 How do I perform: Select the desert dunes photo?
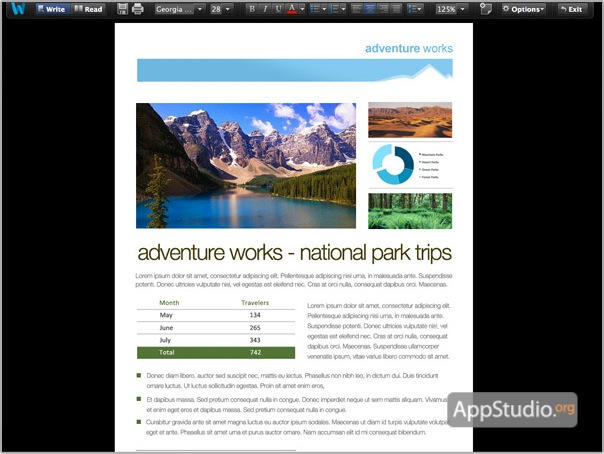click(x=410, y=120)
